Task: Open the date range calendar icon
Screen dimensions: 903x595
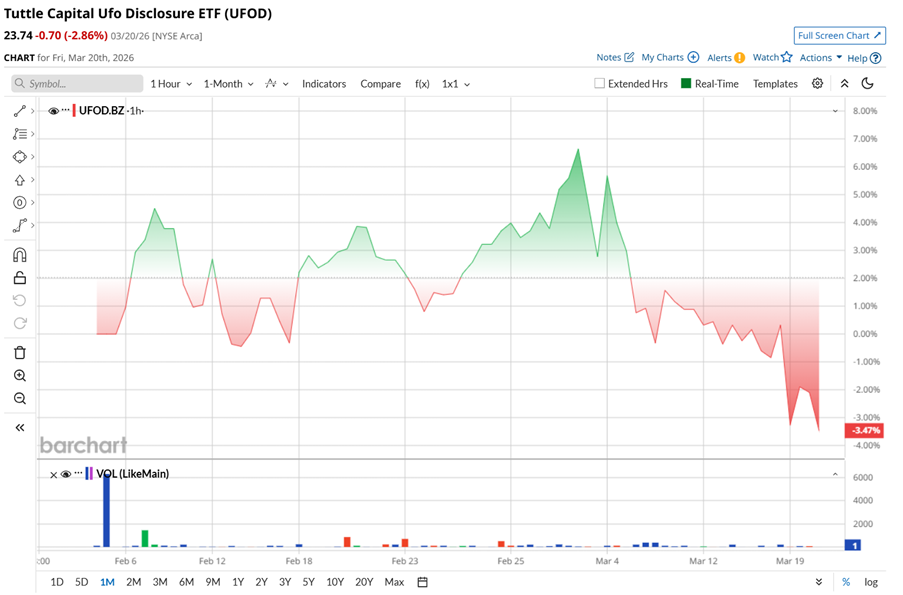Action: tap(422, 582)
